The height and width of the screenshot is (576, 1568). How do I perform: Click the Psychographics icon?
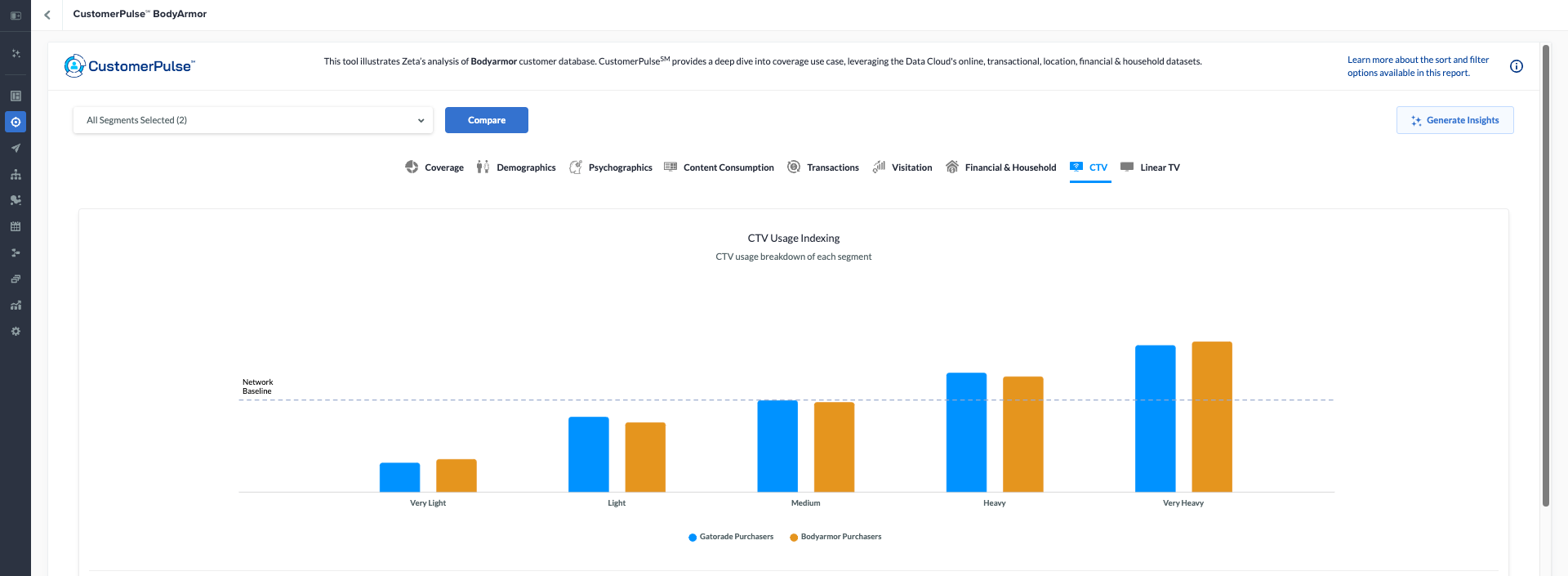576,167
